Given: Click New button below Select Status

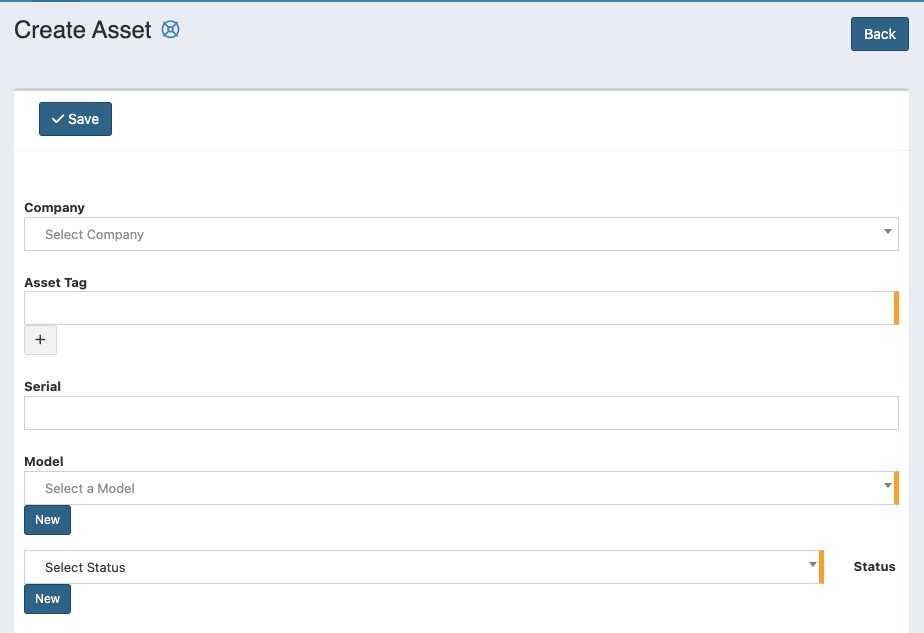Looking at the screenshot, I should click(x=48, y=599).
